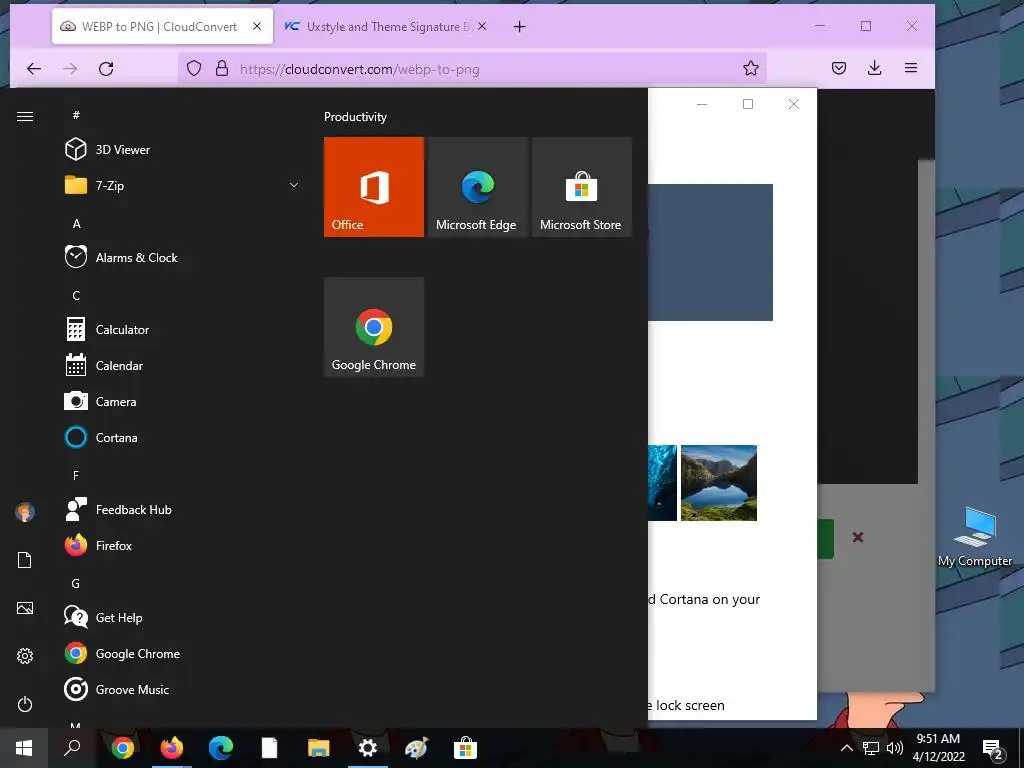
Task: Open Microsoft Store from the taskbar
Action: click(465, 748)
